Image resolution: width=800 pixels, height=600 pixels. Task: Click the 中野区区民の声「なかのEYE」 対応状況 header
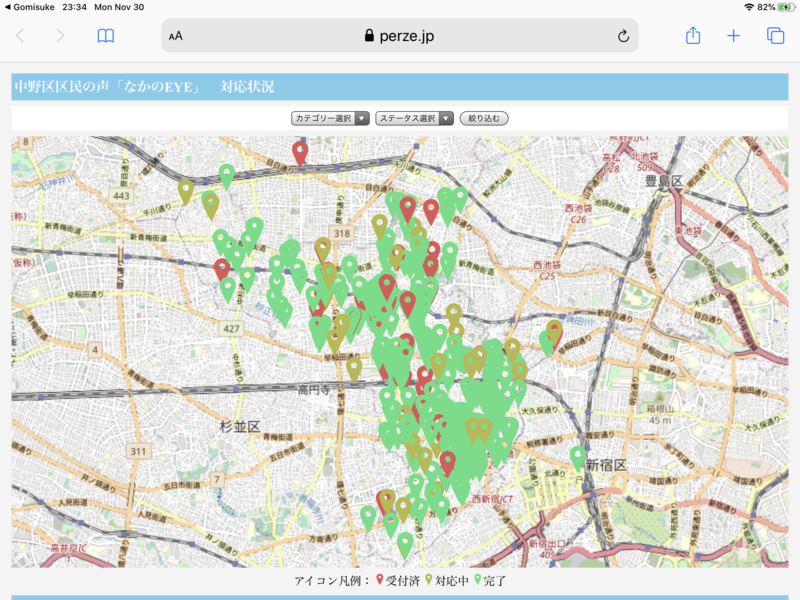click(144, 87)
